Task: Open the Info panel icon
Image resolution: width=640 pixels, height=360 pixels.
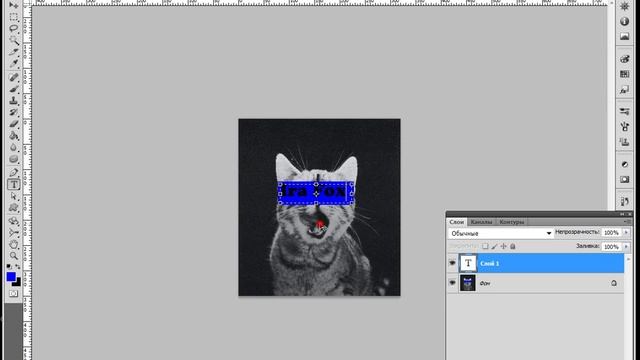Action: coord(624,22)
